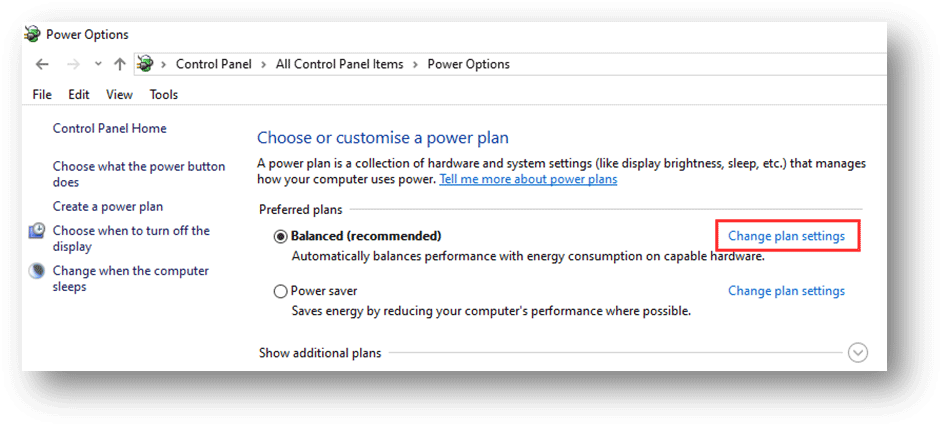Open the File menu
The height and width of the screenshot is (426, 942).
[x=42, y=95]
